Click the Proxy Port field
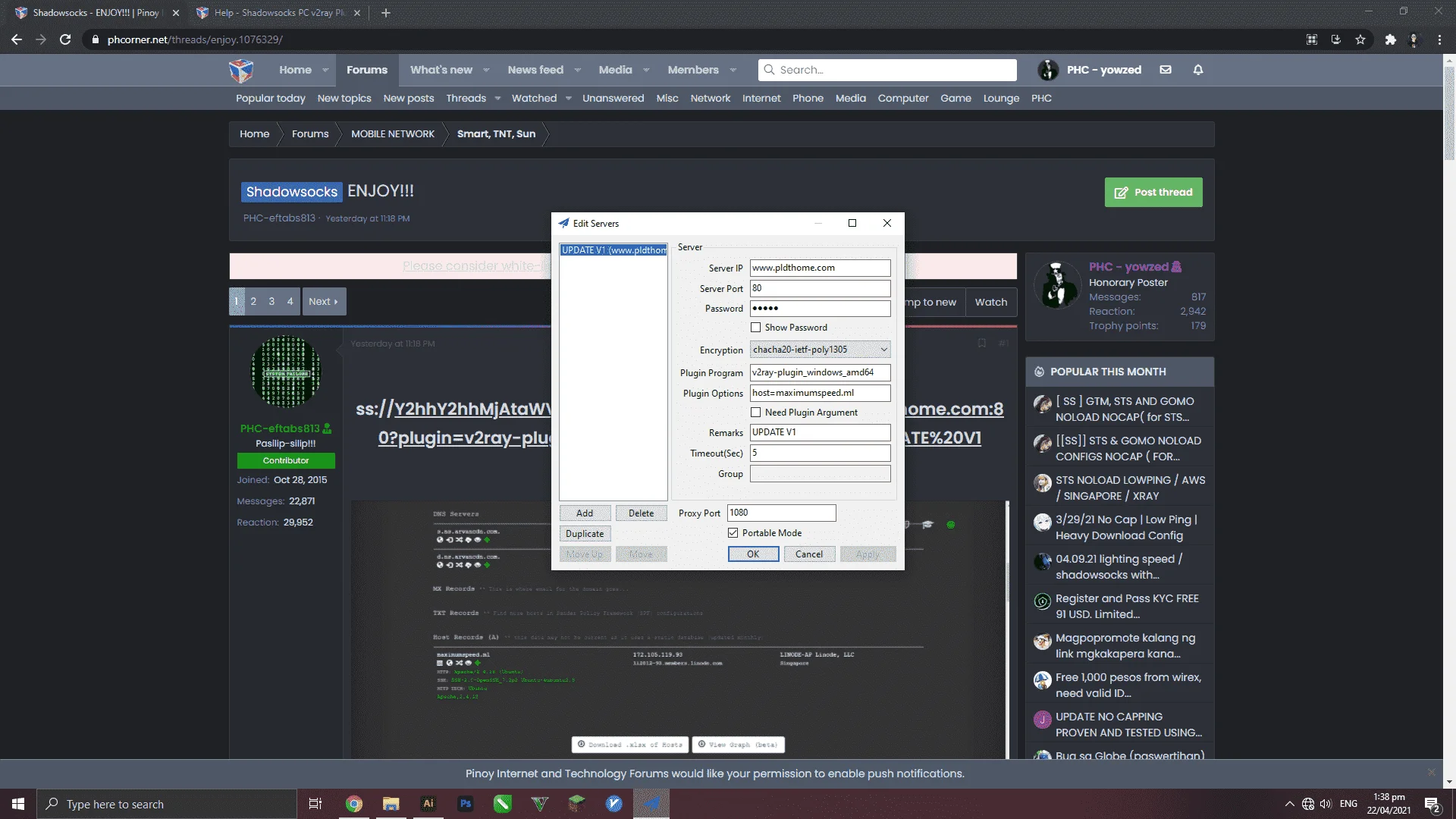 781,513
